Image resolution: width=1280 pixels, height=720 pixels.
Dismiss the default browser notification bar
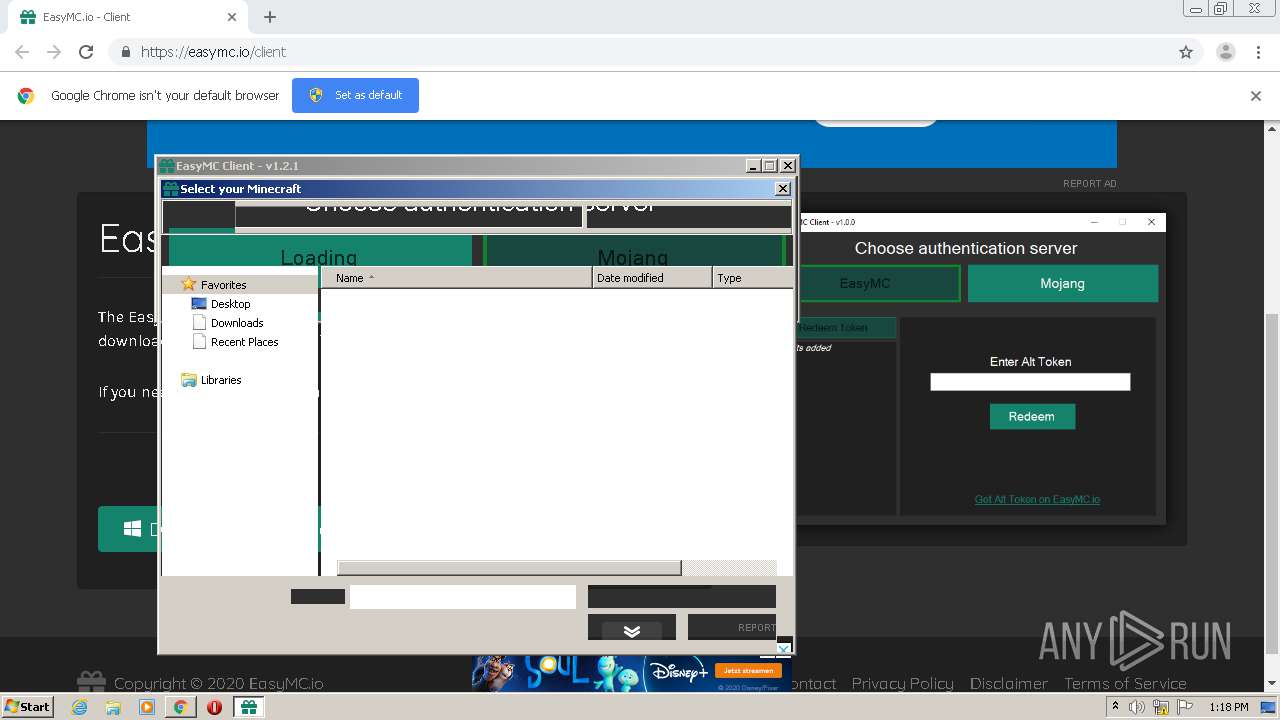[1256, 96]
